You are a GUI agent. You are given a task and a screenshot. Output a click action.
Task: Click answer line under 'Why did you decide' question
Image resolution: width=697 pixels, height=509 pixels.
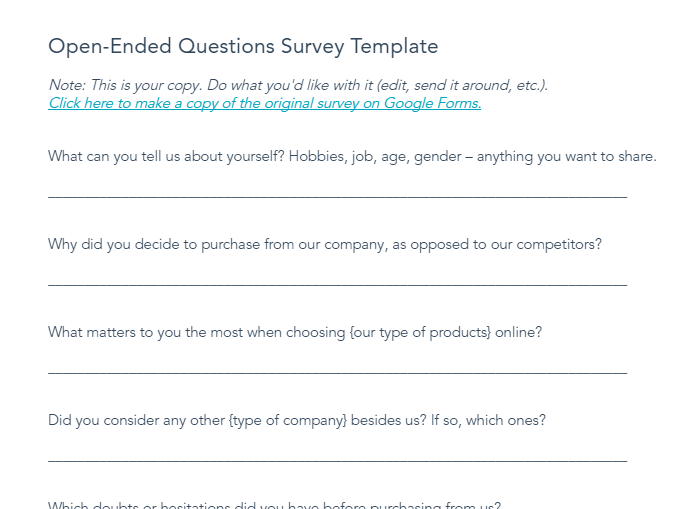(x=337, y=284)
